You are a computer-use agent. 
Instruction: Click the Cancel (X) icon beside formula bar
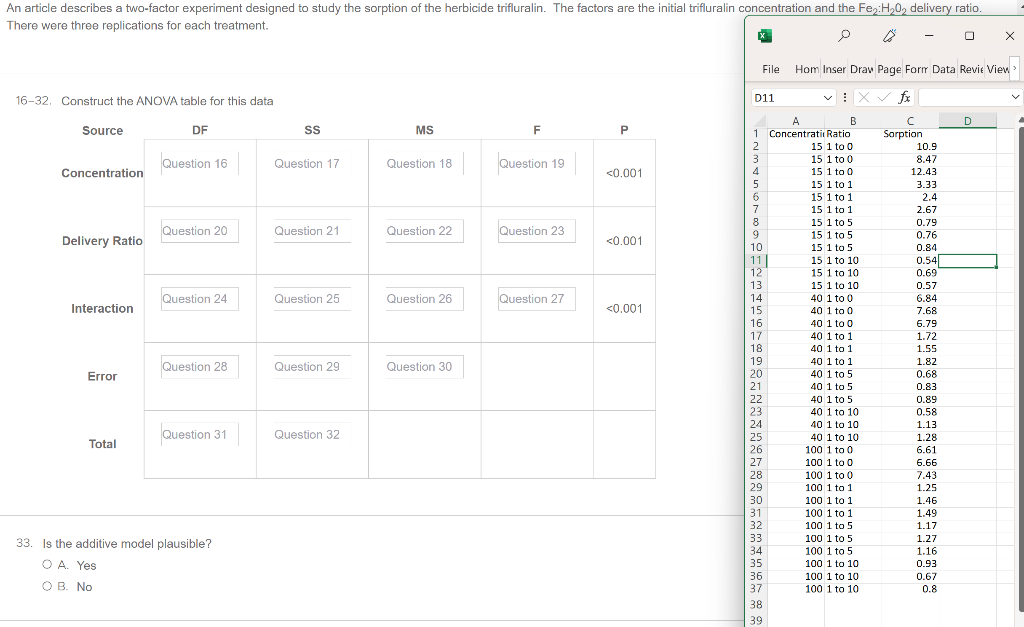(x=863, y=97)
